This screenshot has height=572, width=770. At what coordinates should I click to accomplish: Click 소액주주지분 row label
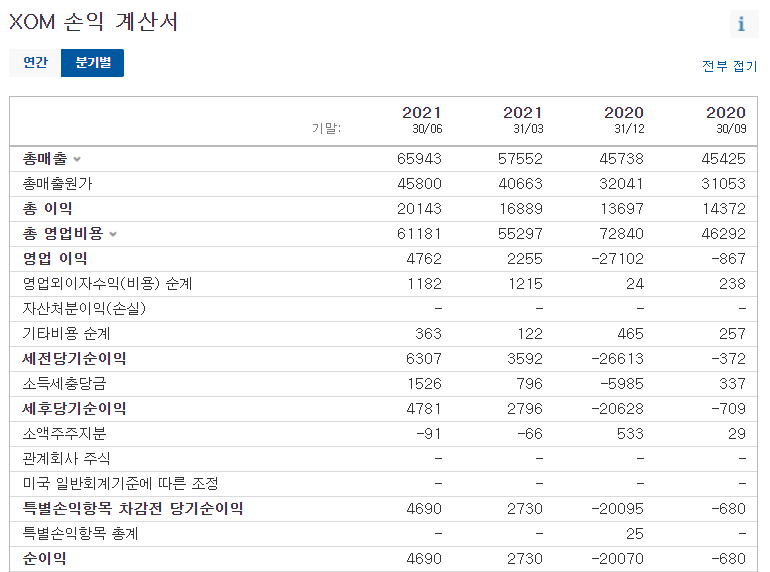(64, 434)
